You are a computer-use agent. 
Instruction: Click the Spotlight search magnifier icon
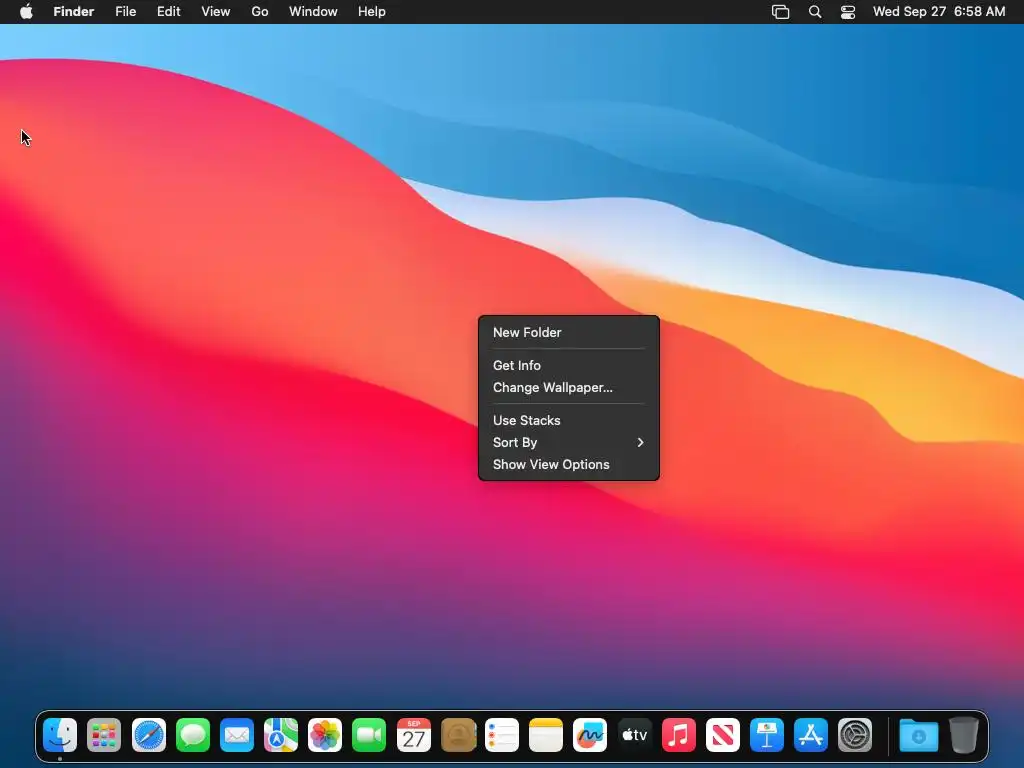pyautogui.click(x=814, y=12)
